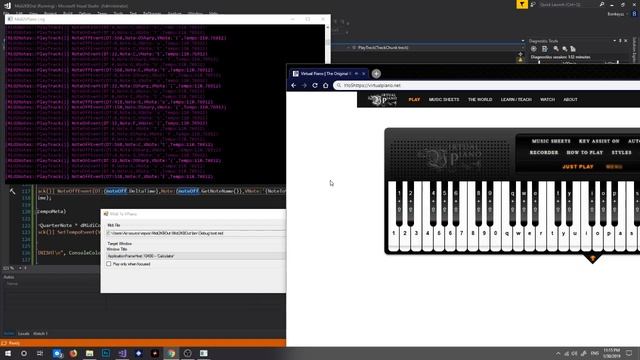Image resolution: width=640 pixels, height=360 pixels.
Task: Enable Play only when focused
Action: (109, 264)
